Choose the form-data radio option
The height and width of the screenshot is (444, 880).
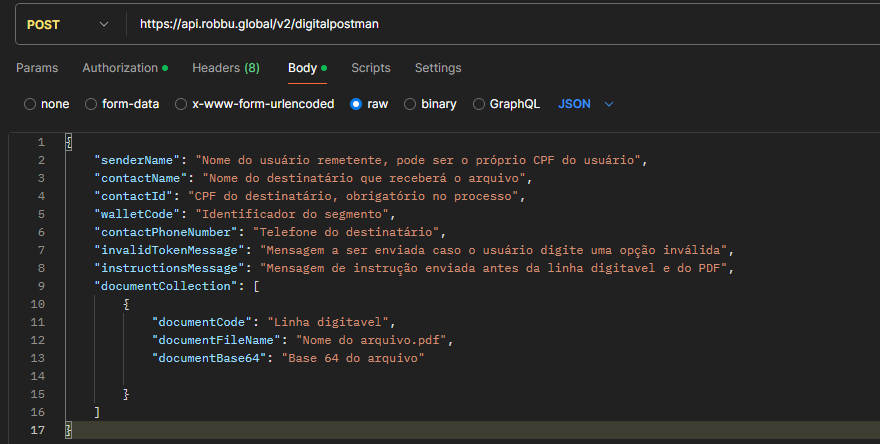click(92, 104)
